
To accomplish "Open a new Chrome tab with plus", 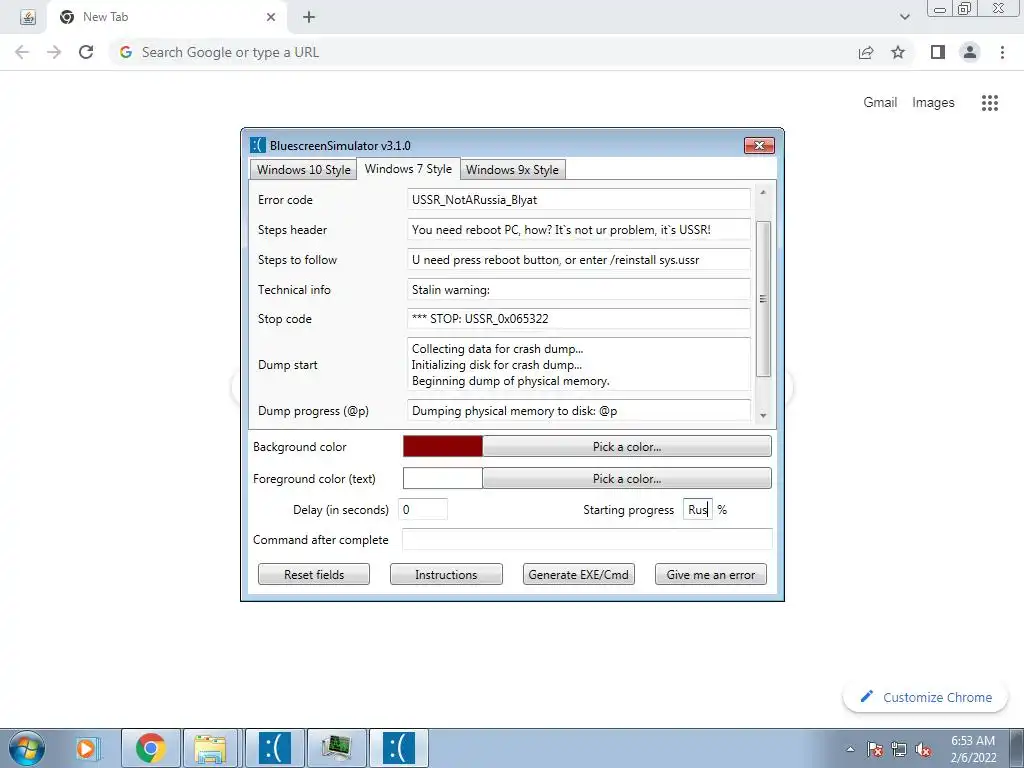I will point(309,17).
